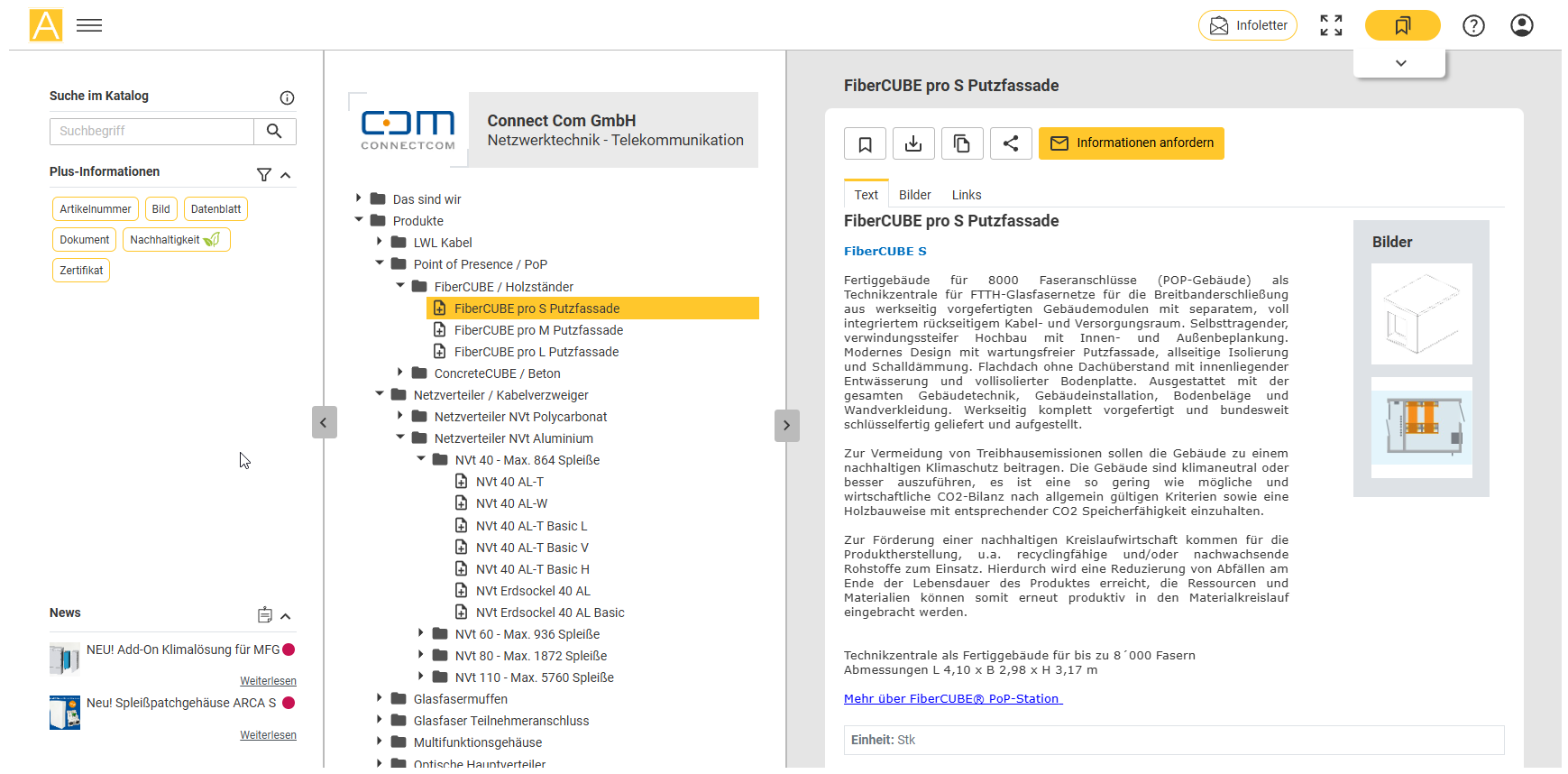Viewport: 1568px width, 774px height.
Task: Open the floor plan thumbnail image
Action: [x=1421, y=428]
